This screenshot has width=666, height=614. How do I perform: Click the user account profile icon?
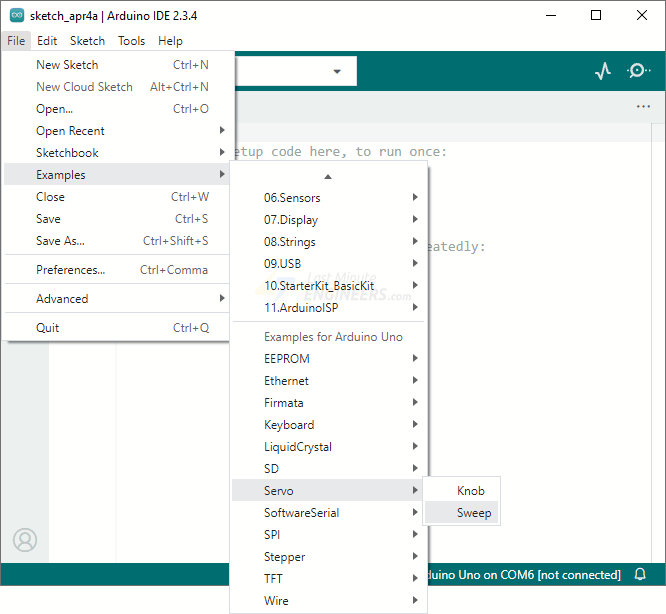(25, 540)
